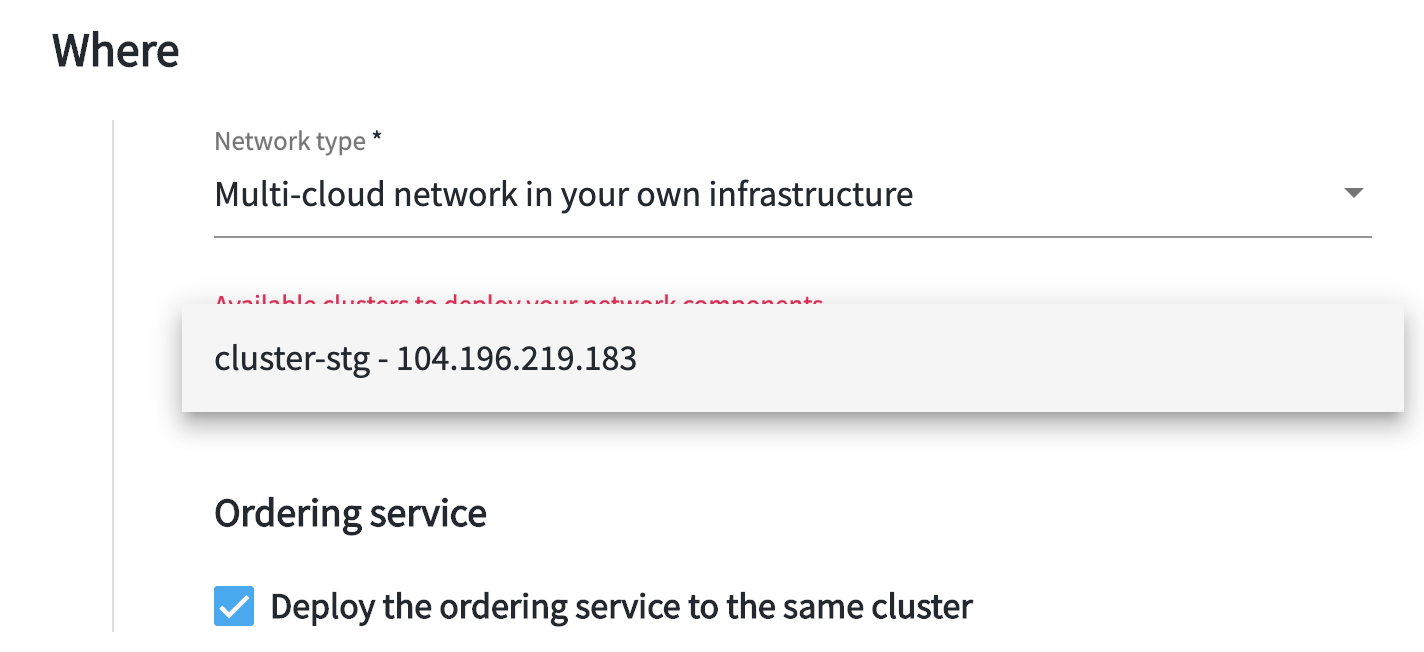Click the word cluster-stg in dropdown popup

click(294, 358)
